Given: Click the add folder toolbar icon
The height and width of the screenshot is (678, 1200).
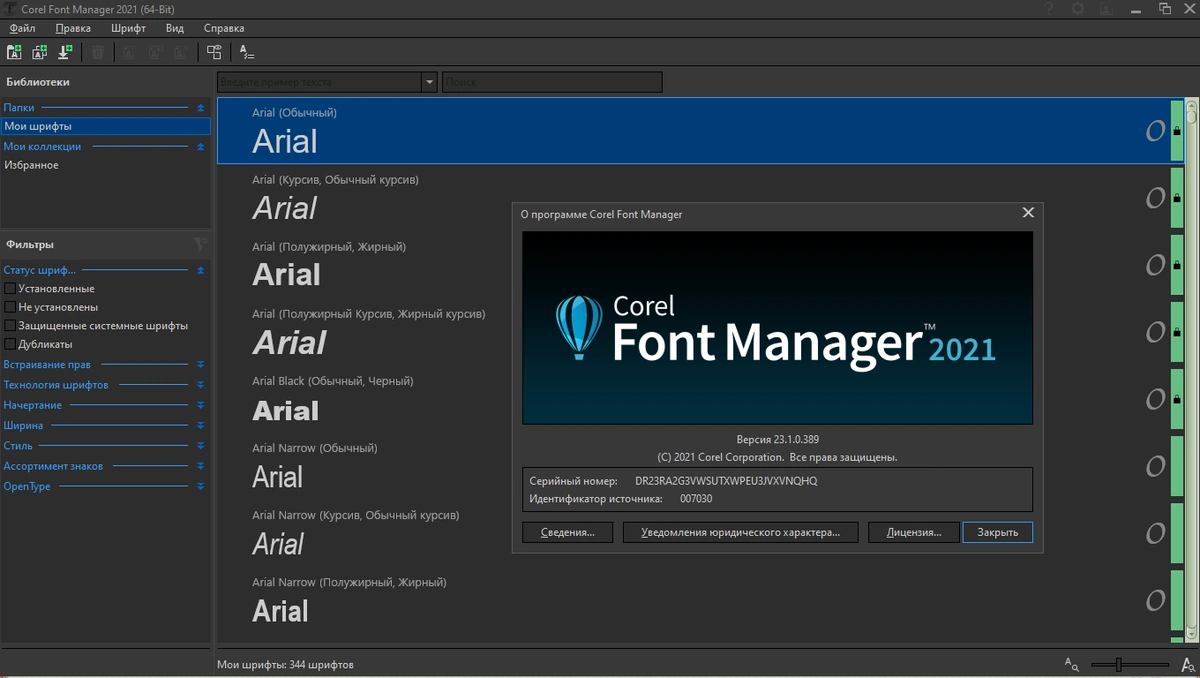Looking at the screenshot, I should 14,52.
